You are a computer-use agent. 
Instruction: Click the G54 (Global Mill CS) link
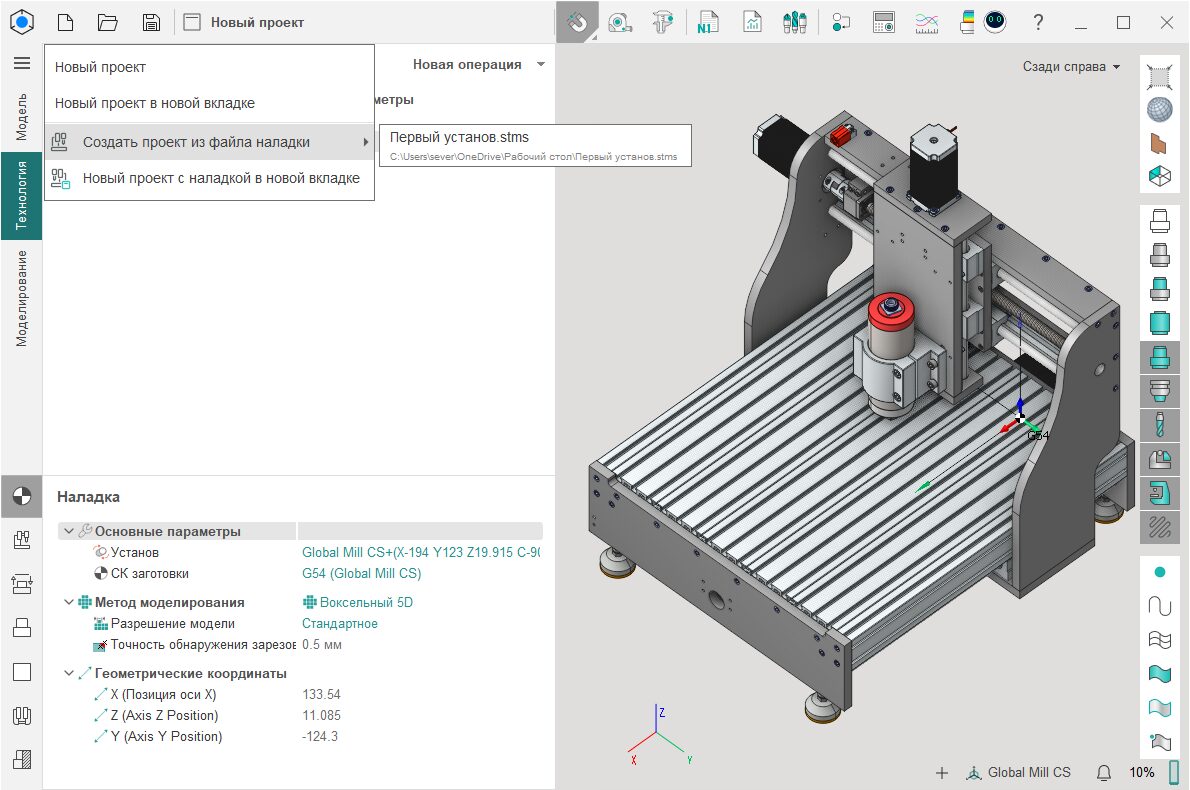click(361, 573)
